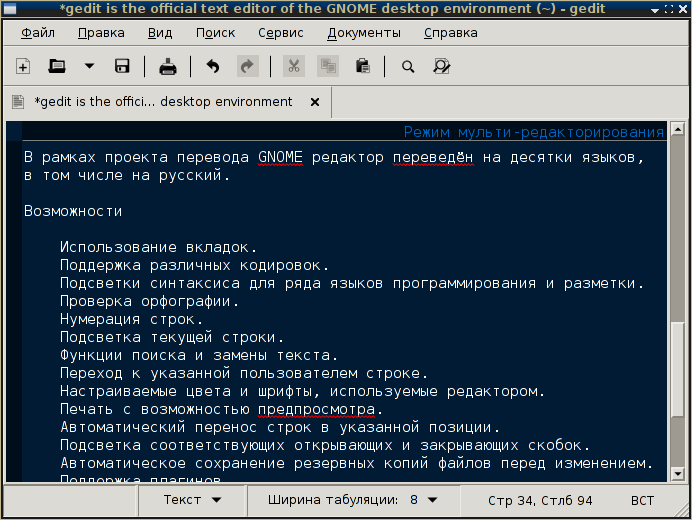
Task: Open a file using the folder icon
Action: click(57, 67)
